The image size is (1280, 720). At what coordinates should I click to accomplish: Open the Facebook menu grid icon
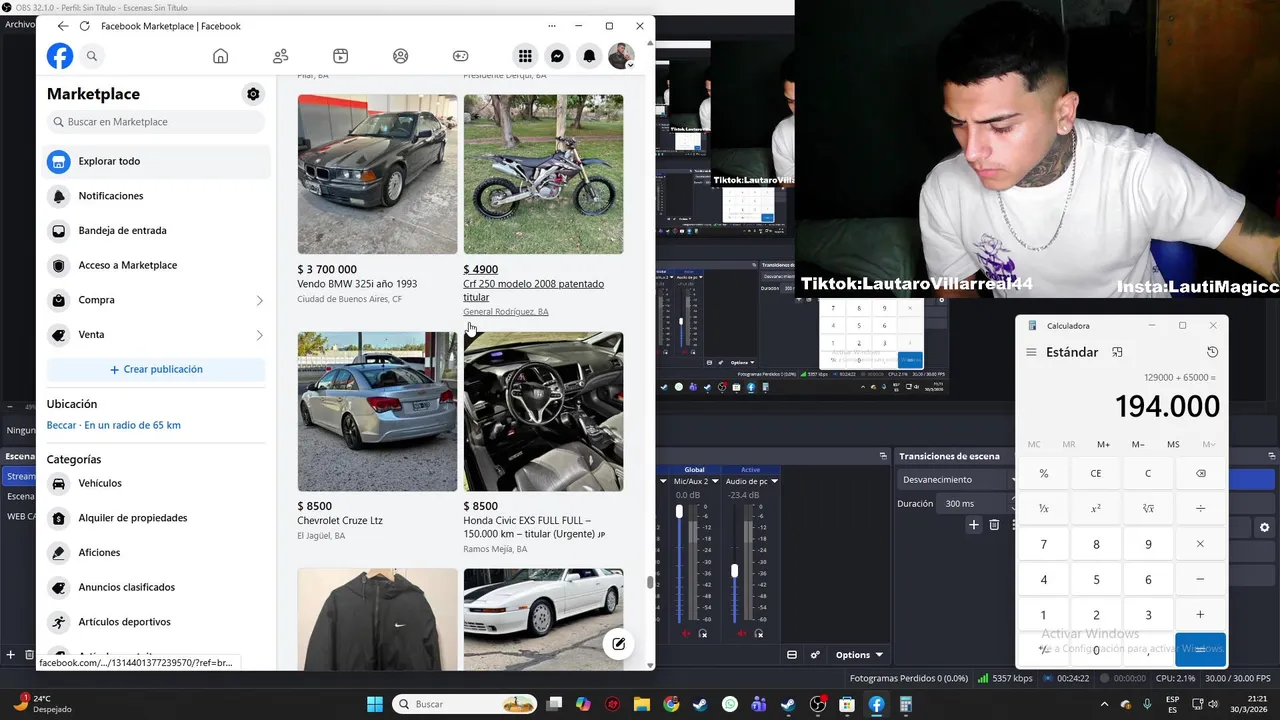[x=525, y=56]
